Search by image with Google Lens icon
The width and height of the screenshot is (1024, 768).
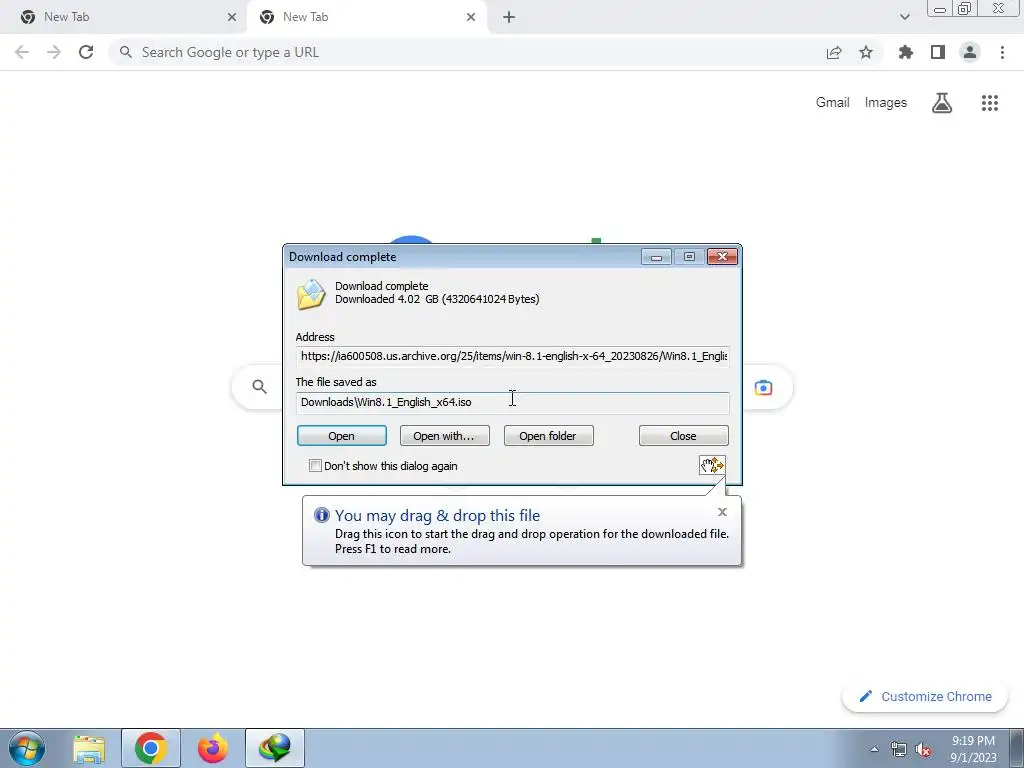tap(763, 387)
